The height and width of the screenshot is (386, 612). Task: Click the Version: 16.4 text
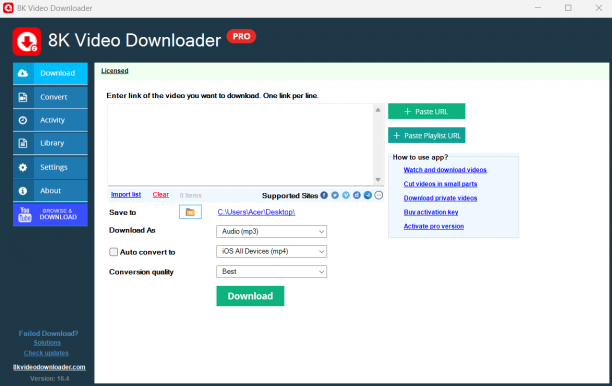[50, 379]
